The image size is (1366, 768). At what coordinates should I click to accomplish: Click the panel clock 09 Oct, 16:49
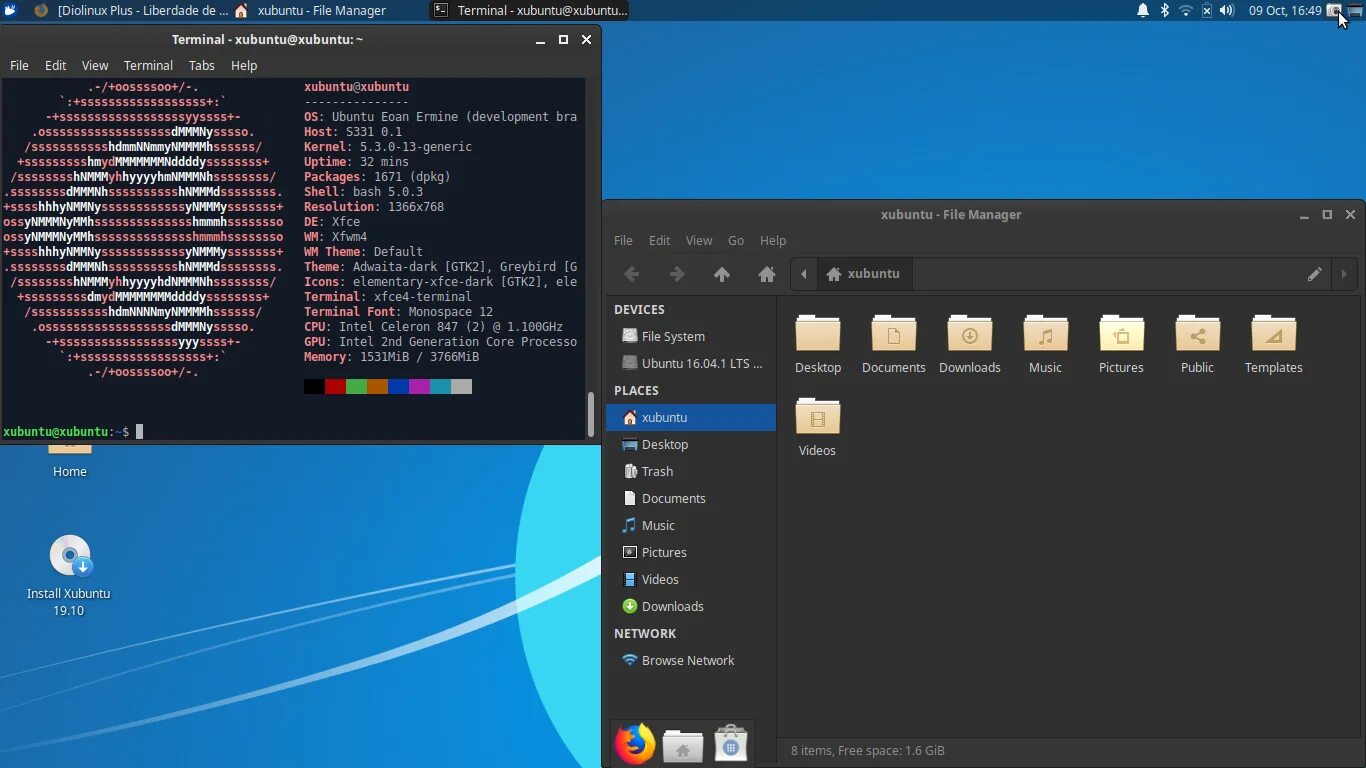pyautogui.click(x=1285, y=10)
